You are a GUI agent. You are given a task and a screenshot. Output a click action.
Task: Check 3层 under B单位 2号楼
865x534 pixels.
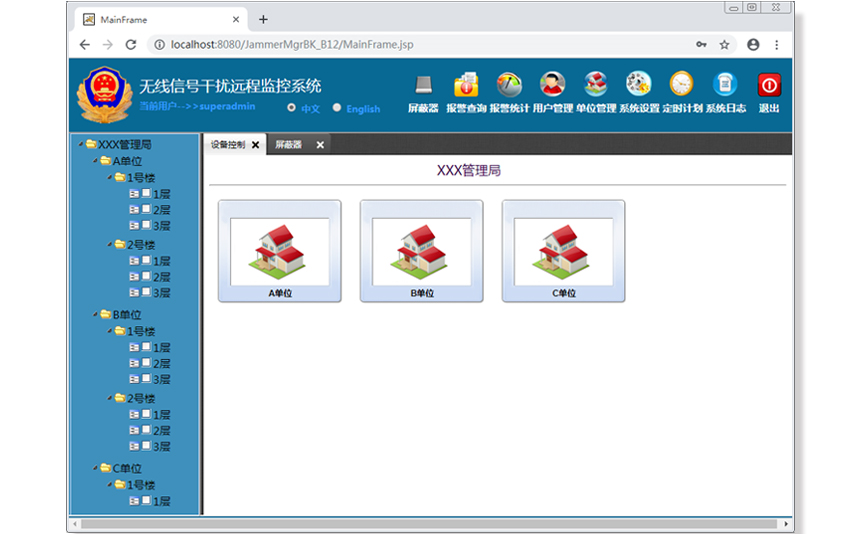(146, 445)
